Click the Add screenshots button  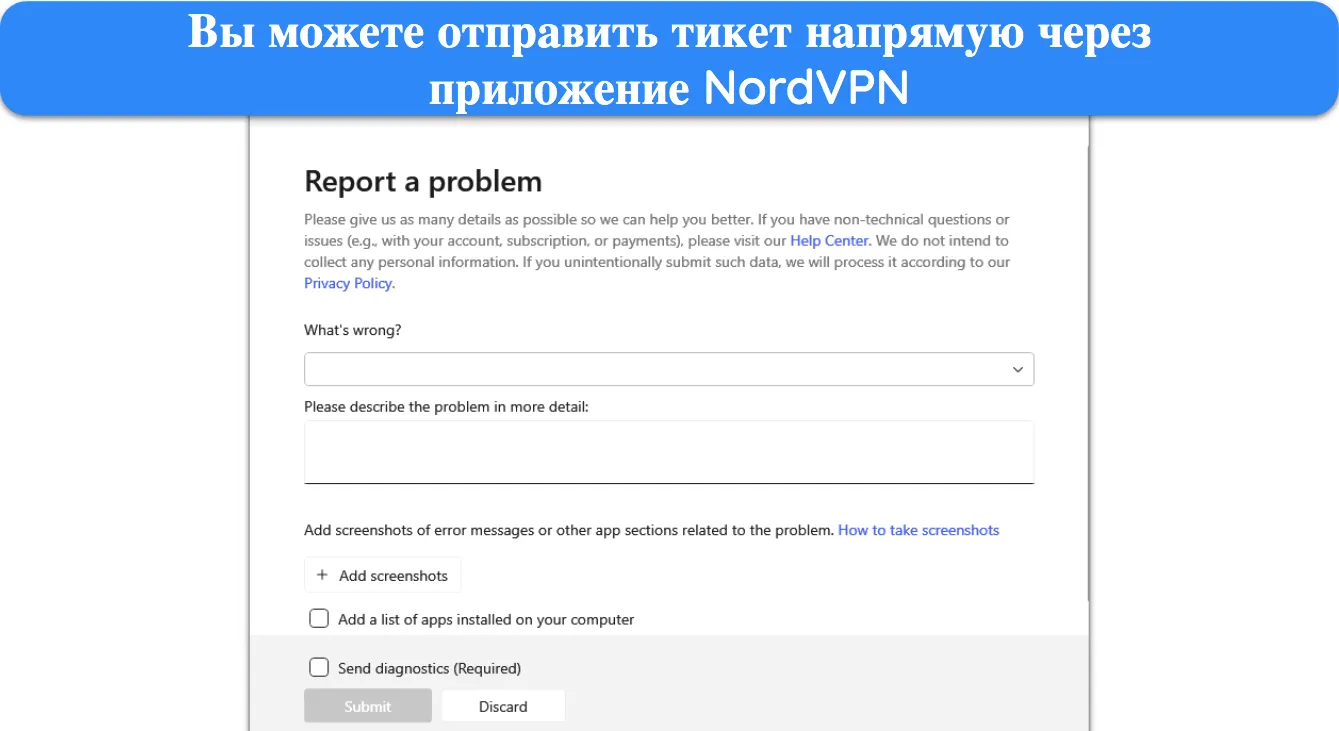(382, 575)
